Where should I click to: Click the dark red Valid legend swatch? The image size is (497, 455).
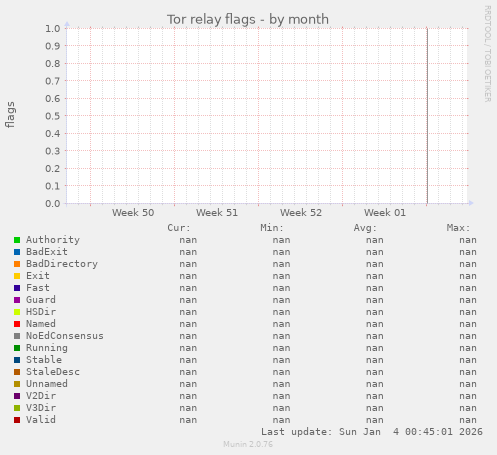point(17,420)
